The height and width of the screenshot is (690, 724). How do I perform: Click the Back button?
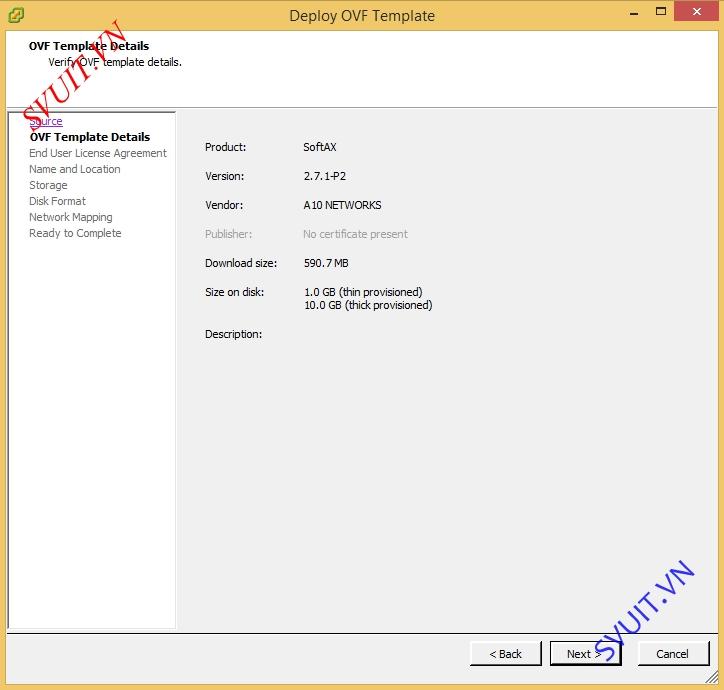click(x=506, y=654)
